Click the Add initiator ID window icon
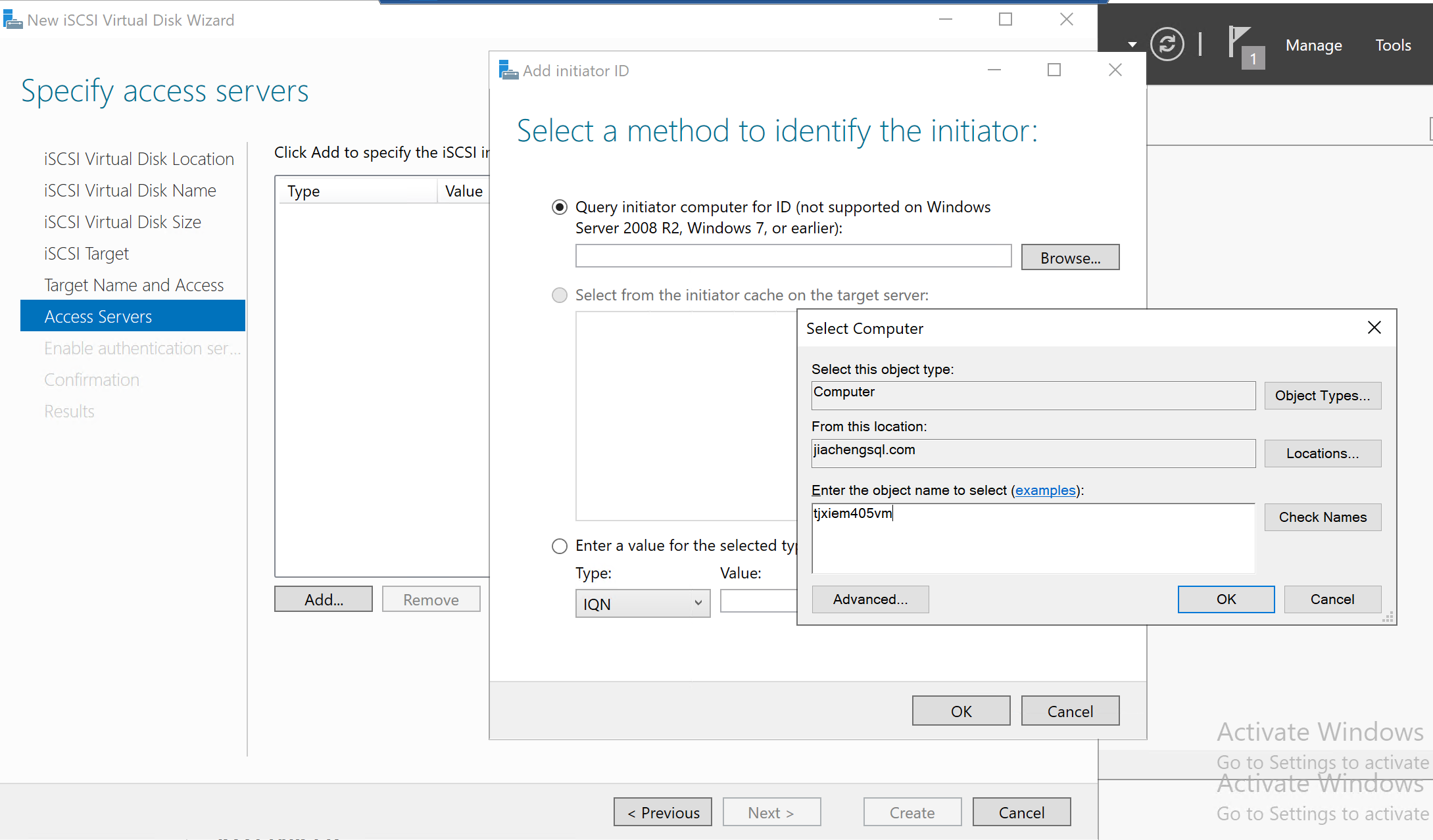This screenshot has width=1433, height=840. (x=508, y=70)
